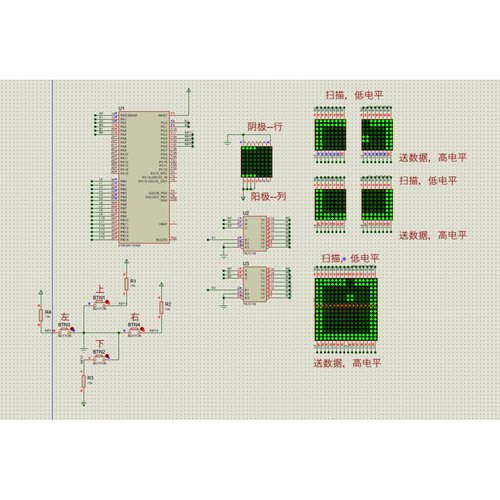Select the power terminal above resistor R1
Viewport: 500px width, 500px height.
coord(126,262)
